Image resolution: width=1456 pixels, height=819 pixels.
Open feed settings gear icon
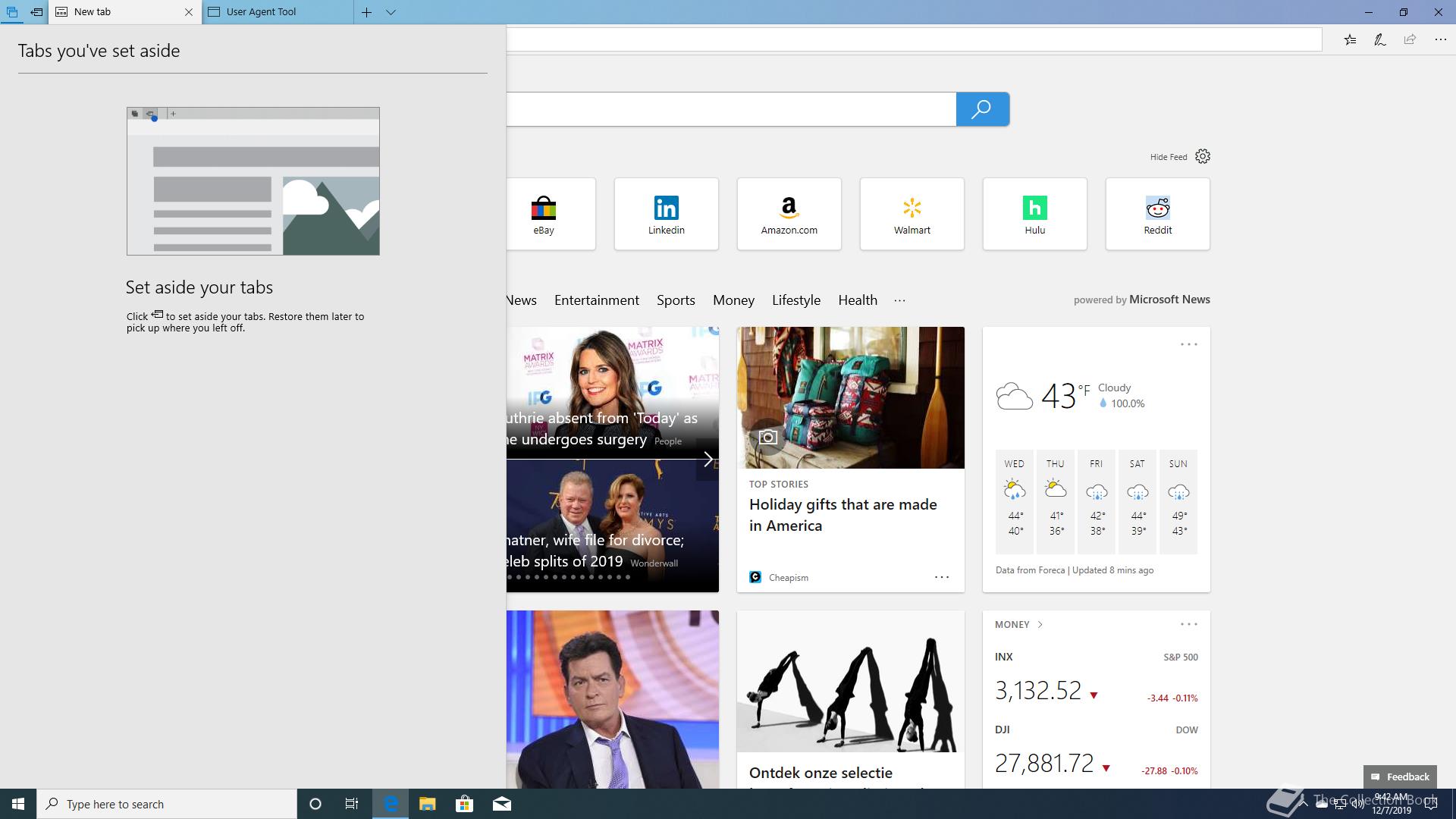(1203, 156)
